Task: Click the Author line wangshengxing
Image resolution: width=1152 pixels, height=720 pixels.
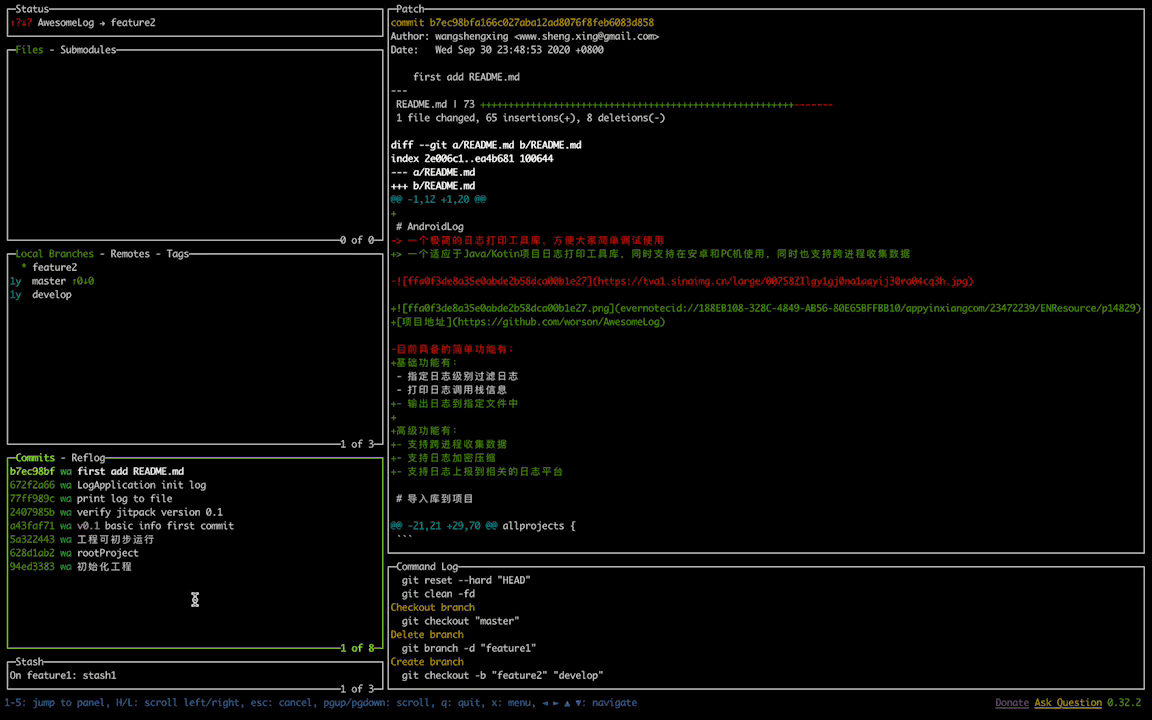Action: tap(525, 36)
